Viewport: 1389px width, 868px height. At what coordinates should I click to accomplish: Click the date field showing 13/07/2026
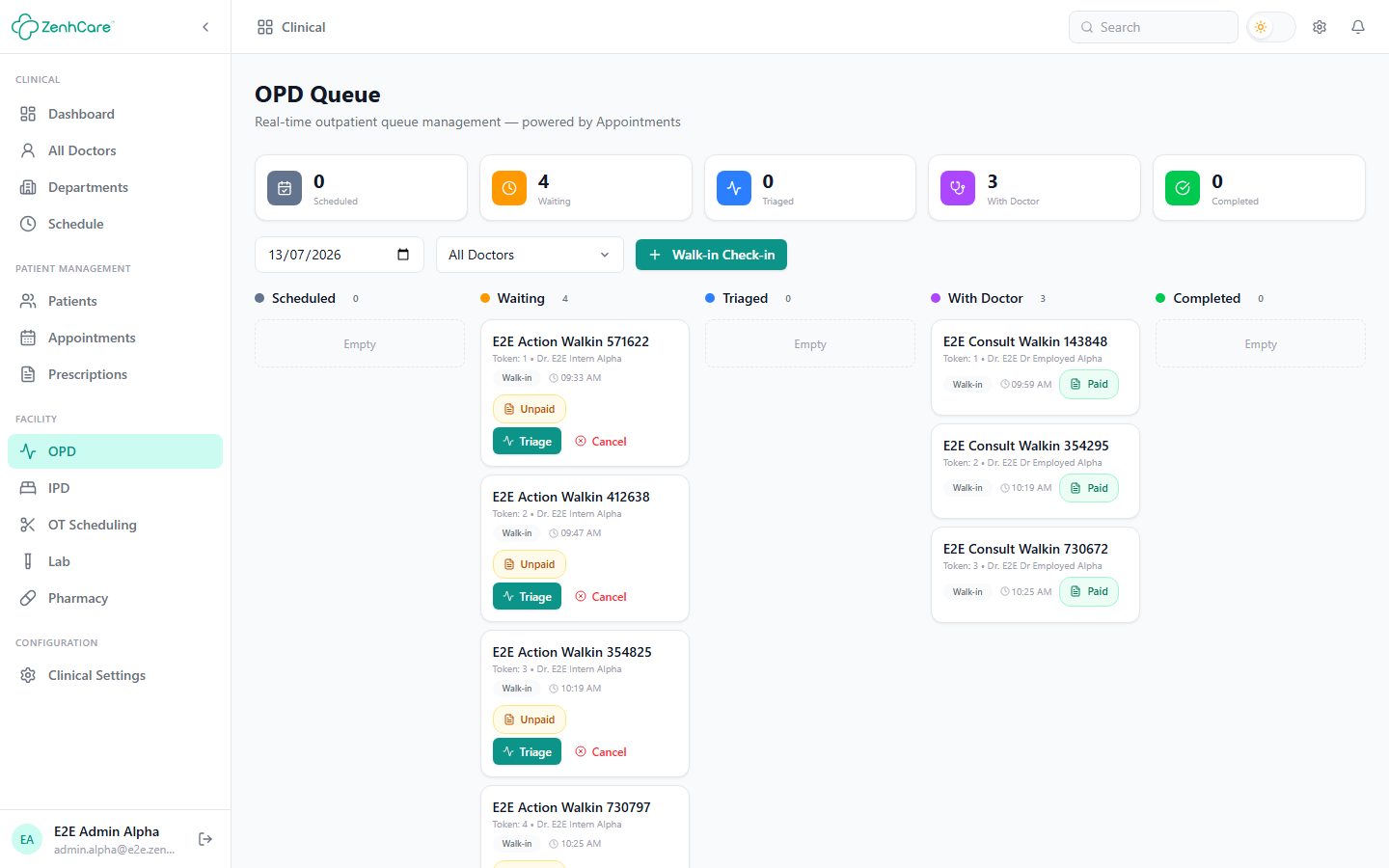point(340,255)
